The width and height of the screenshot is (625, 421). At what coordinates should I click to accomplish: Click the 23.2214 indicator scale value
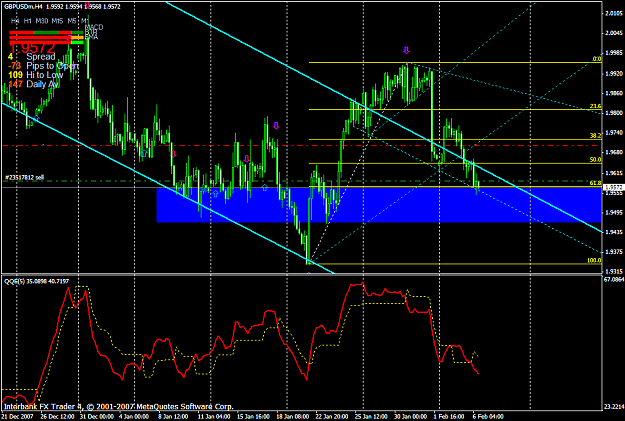(614, 407)
